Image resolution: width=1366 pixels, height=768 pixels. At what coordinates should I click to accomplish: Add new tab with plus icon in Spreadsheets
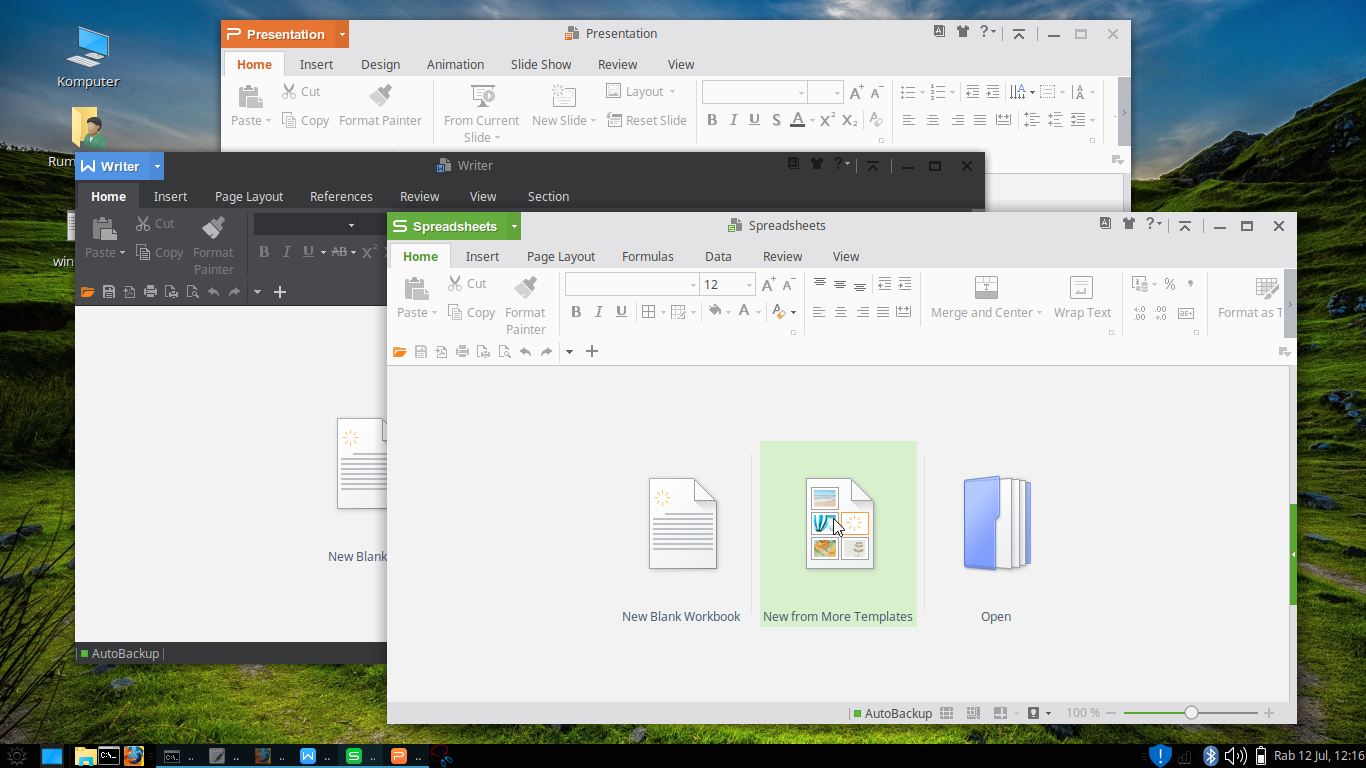pos(592,351)
